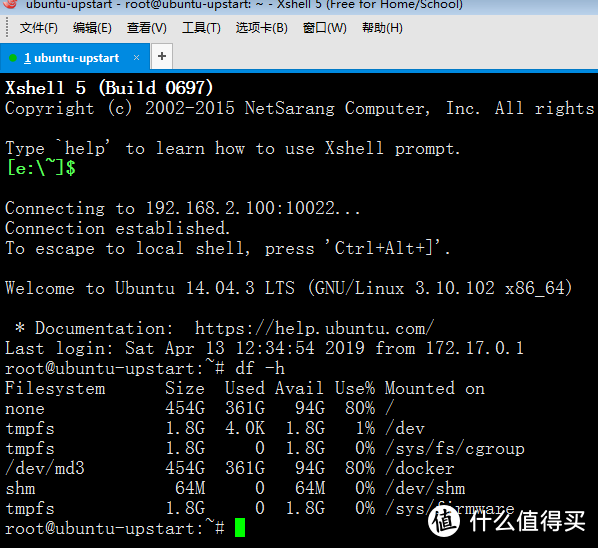Click the '172.17.0.1' last login address
Image resolution: width=598 pixels, height=548 pixels.
click(475, 348)
